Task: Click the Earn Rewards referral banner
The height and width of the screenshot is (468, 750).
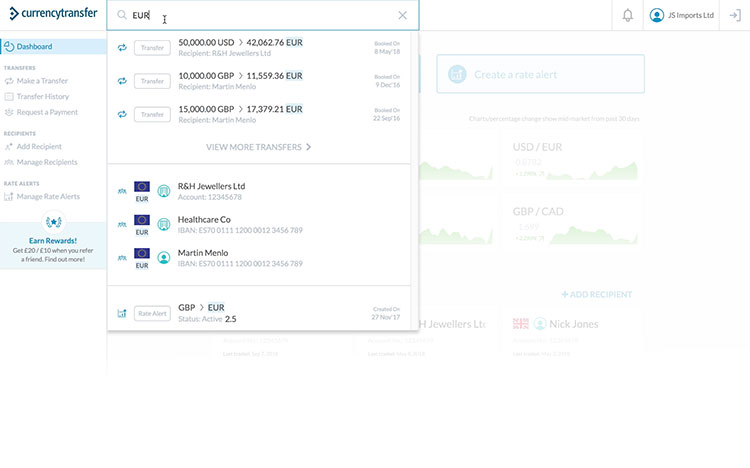Action: pos(53,244)
